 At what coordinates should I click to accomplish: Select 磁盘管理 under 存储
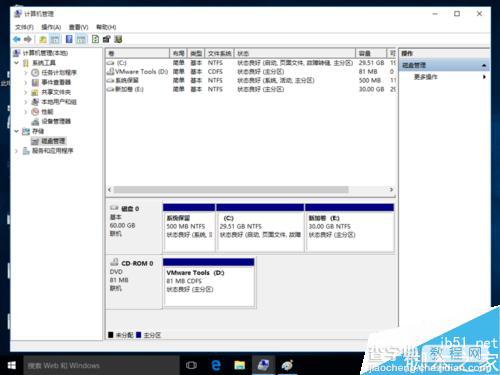pos(53,141)
